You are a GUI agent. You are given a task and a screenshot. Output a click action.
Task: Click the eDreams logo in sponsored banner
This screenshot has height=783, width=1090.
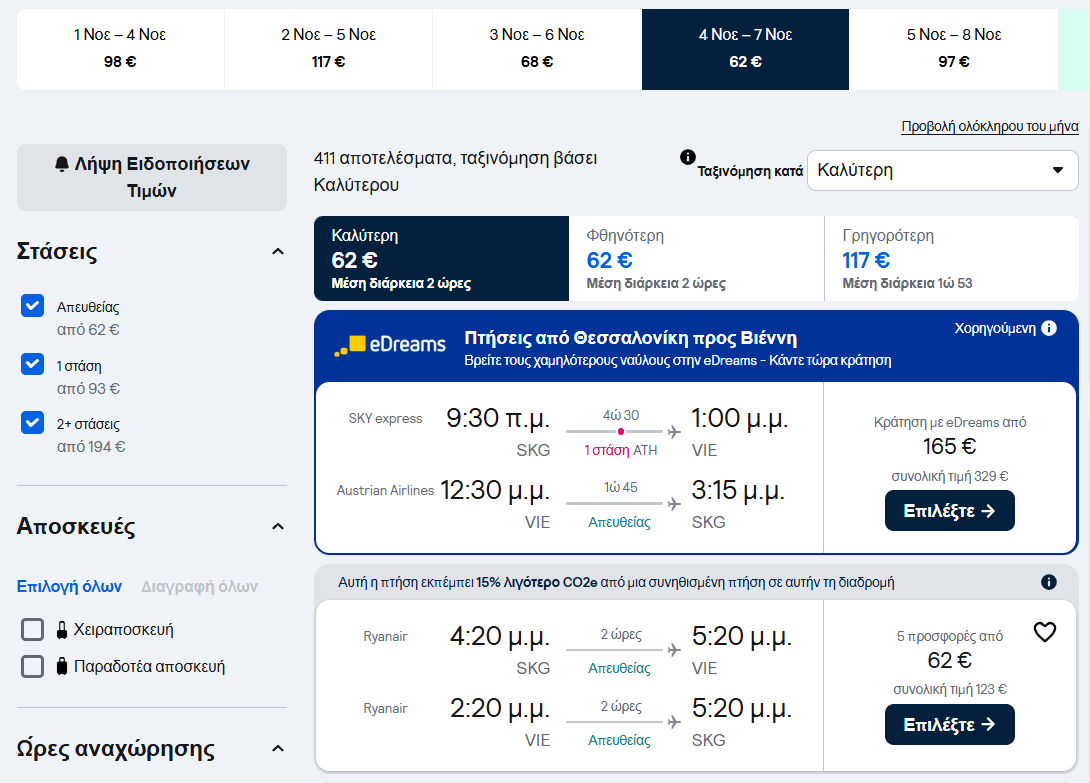coord(390,345)
